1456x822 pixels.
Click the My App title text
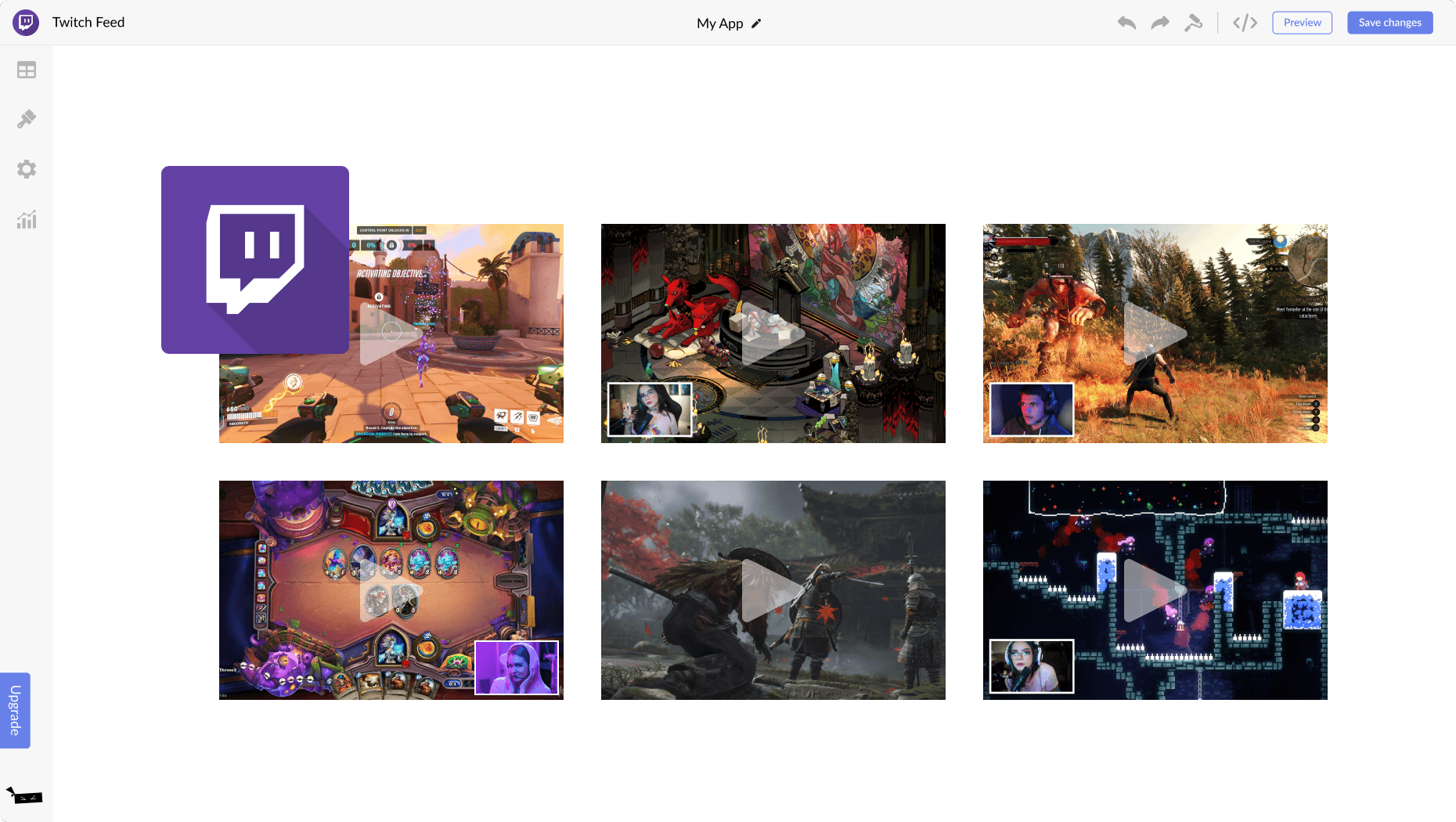point(719,23)
